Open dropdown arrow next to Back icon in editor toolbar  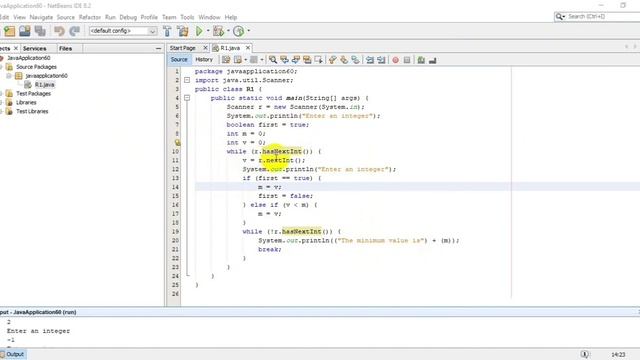pyautogui.click(x=245, y=60)
